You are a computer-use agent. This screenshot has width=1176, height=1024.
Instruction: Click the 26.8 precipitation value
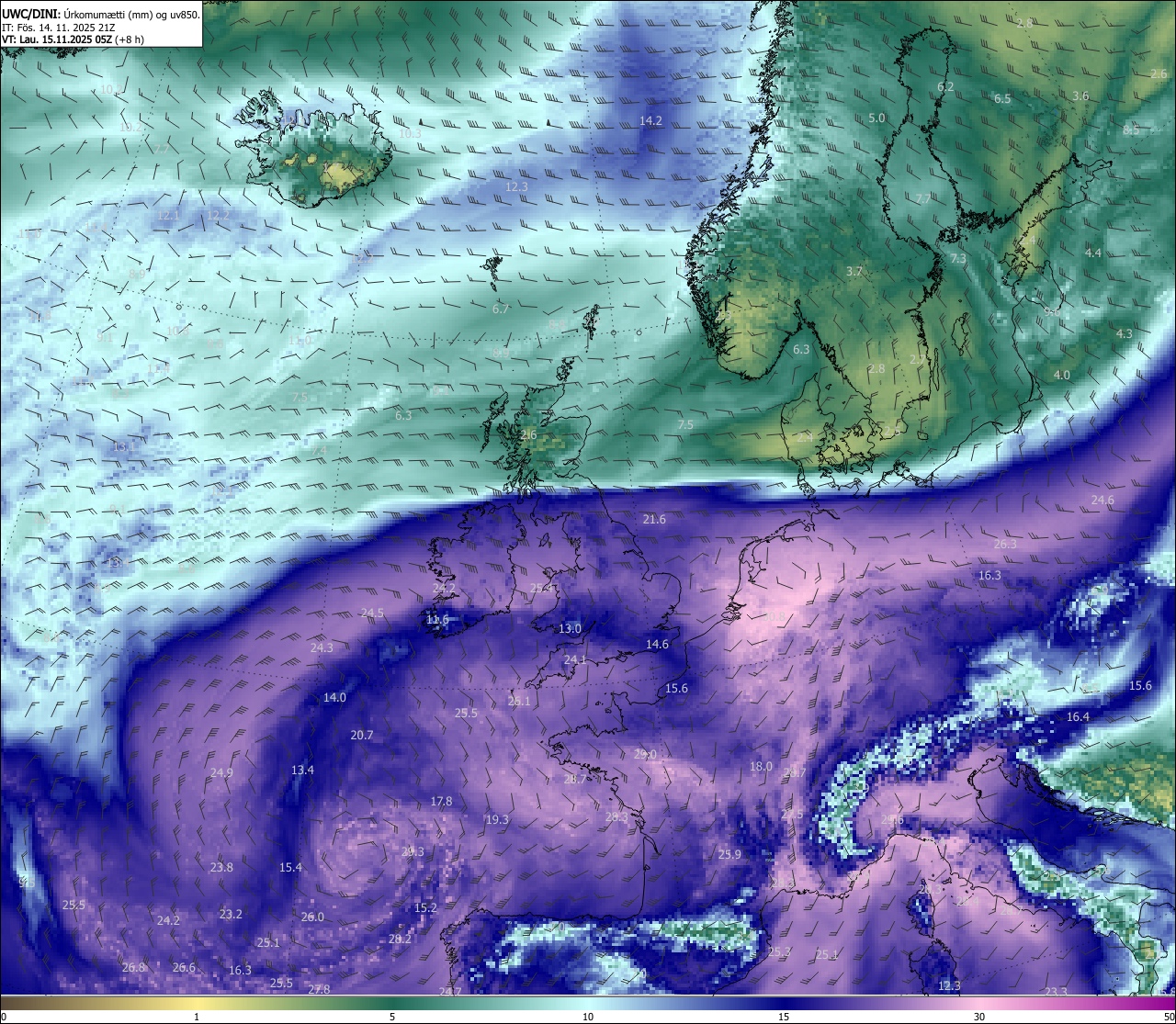click(133, 967)
